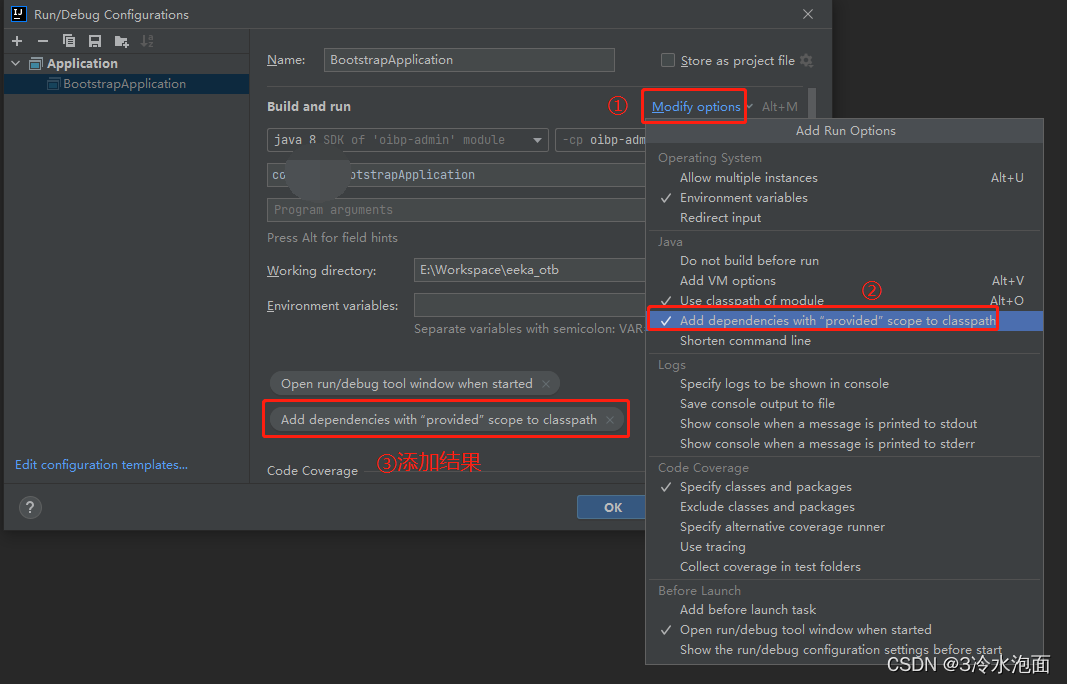
Task: Open the help question mark button
Action: point(30,507)
